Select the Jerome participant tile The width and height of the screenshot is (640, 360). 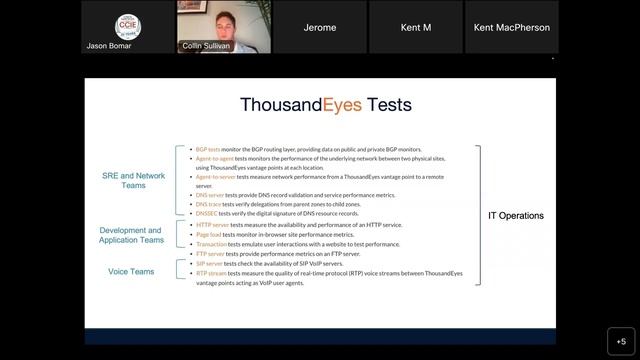(x=320, y=27)
